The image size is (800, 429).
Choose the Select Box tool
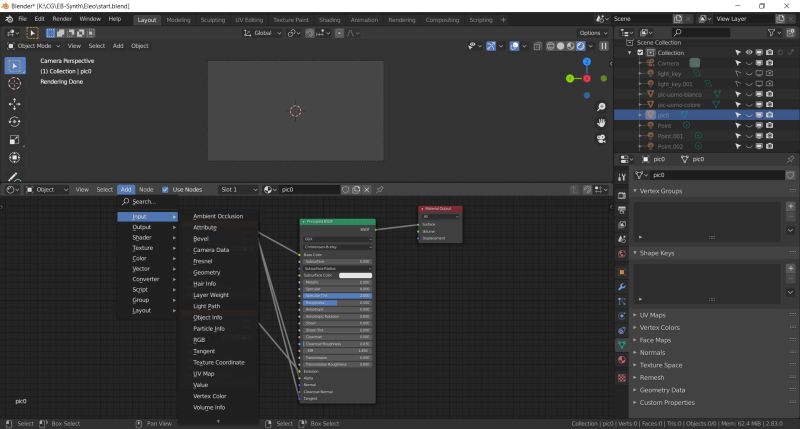[14, 66]
